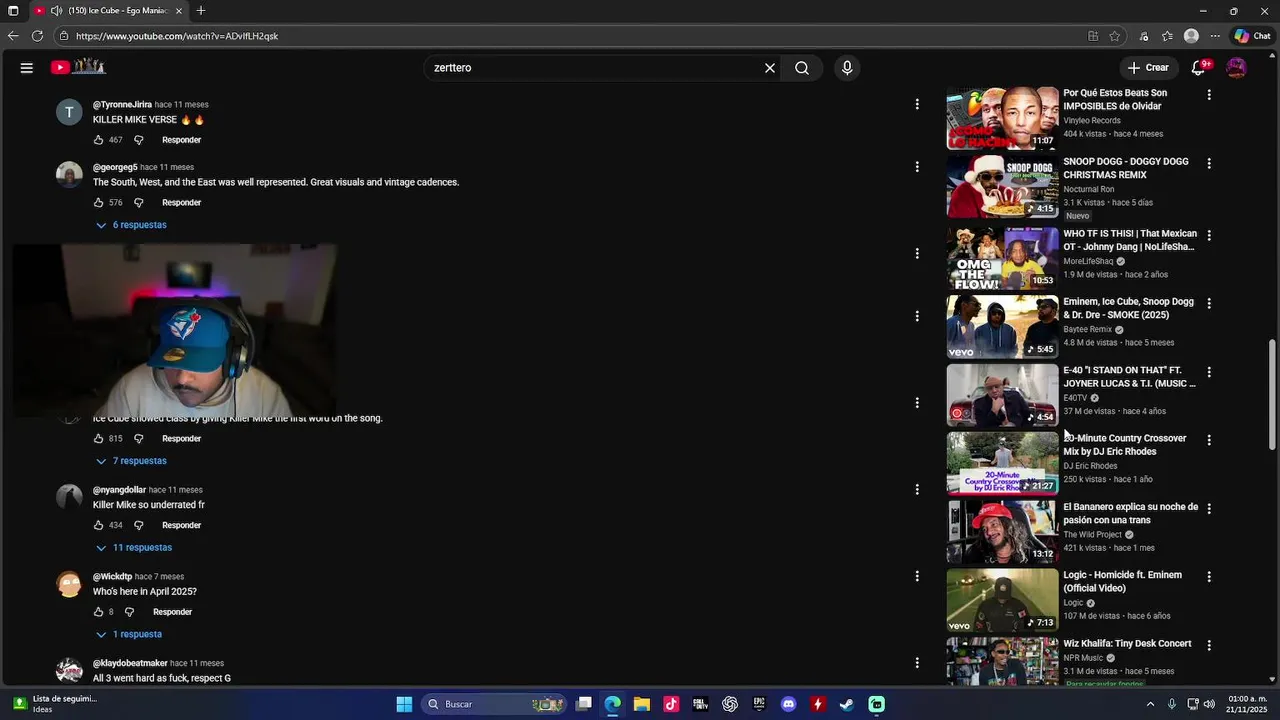
Task: Open Vinyleo Records channel link
Action: pos(1092,121)
